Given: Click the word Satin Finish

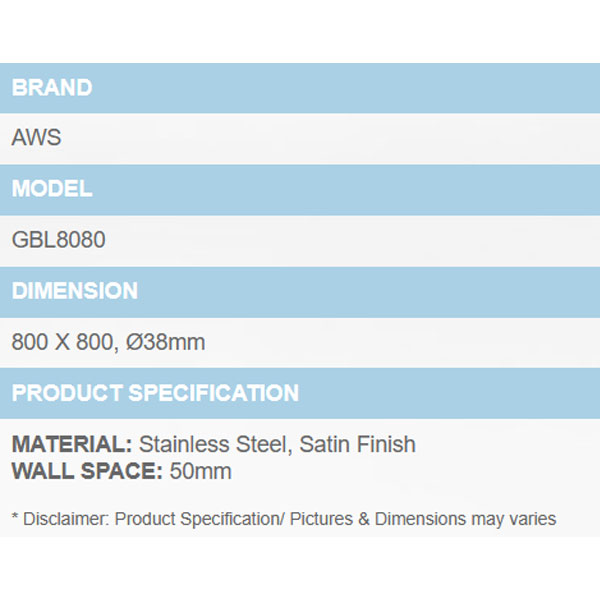Looking at the screenshot, I should click(x=357, y=444).
